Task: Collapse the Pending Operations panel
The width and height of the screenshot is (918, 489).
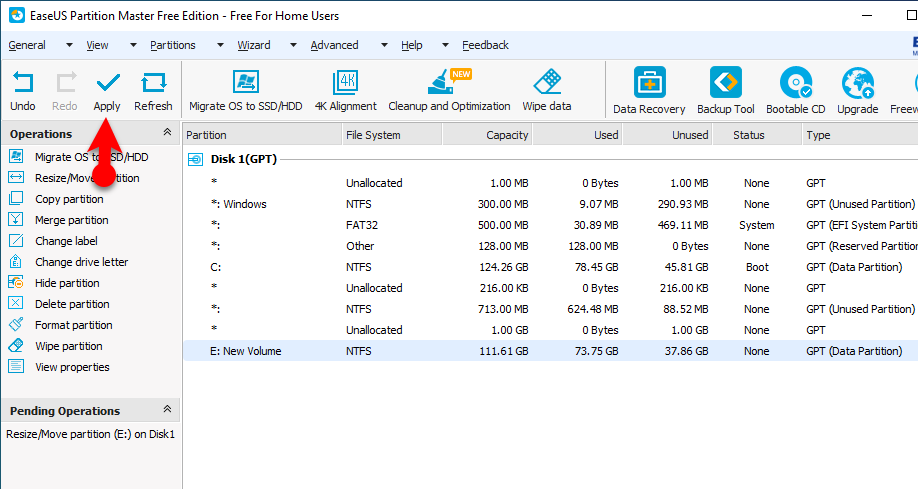Action: point(167,410)
